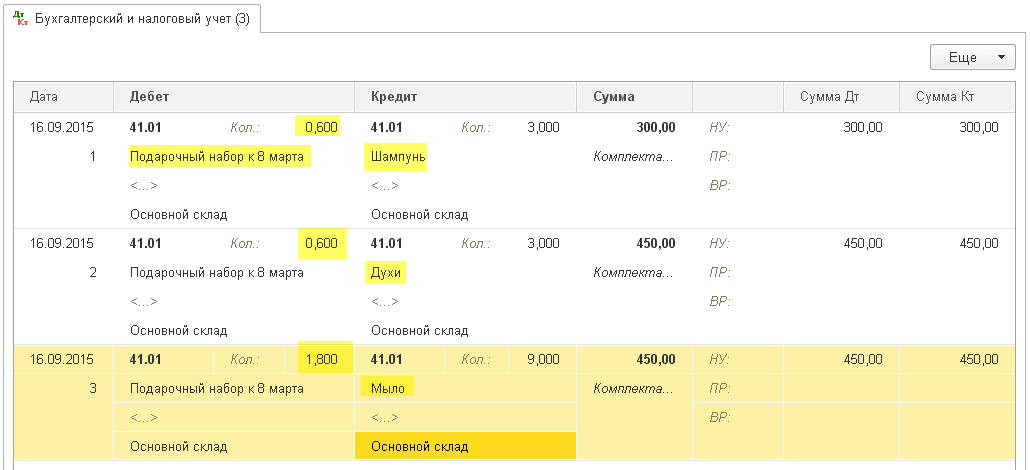Image resolution: width=1030 pixels, height=470 pixels.
Task: Click the Сумма Кт column header
Action: point(946,97)
